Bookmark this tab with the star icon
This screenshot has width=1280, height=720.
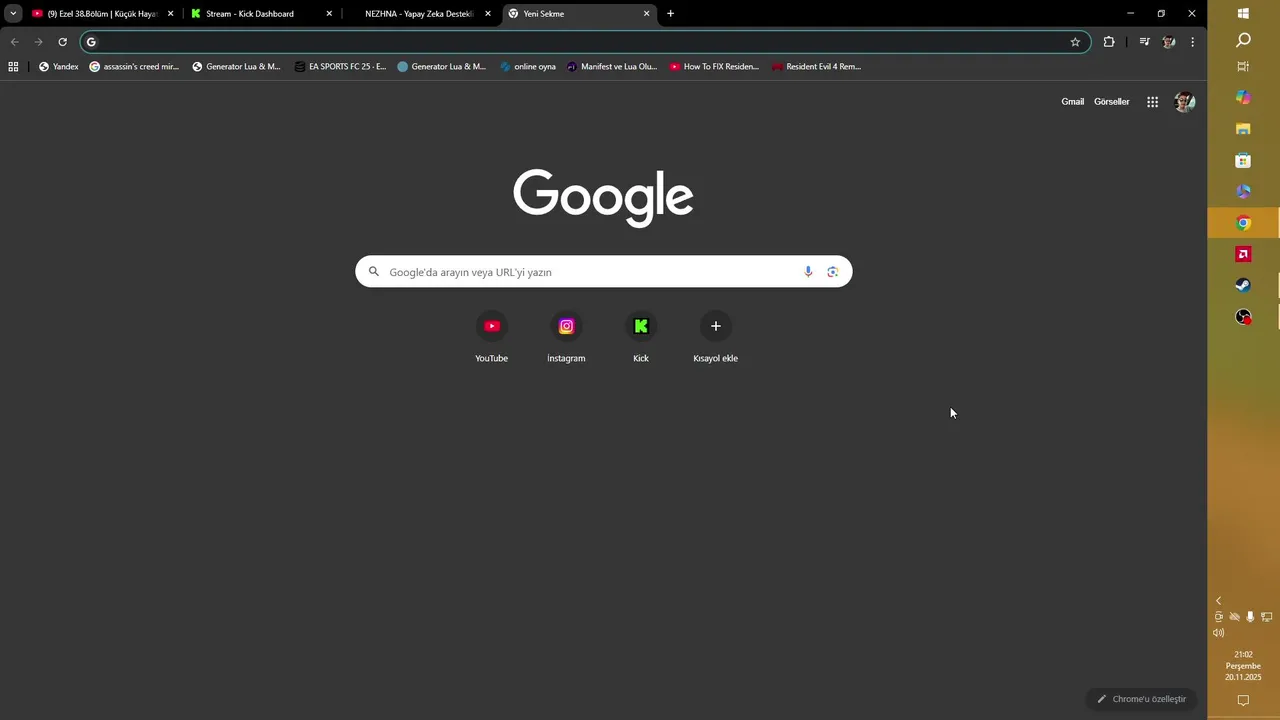tap(1075, 42)
